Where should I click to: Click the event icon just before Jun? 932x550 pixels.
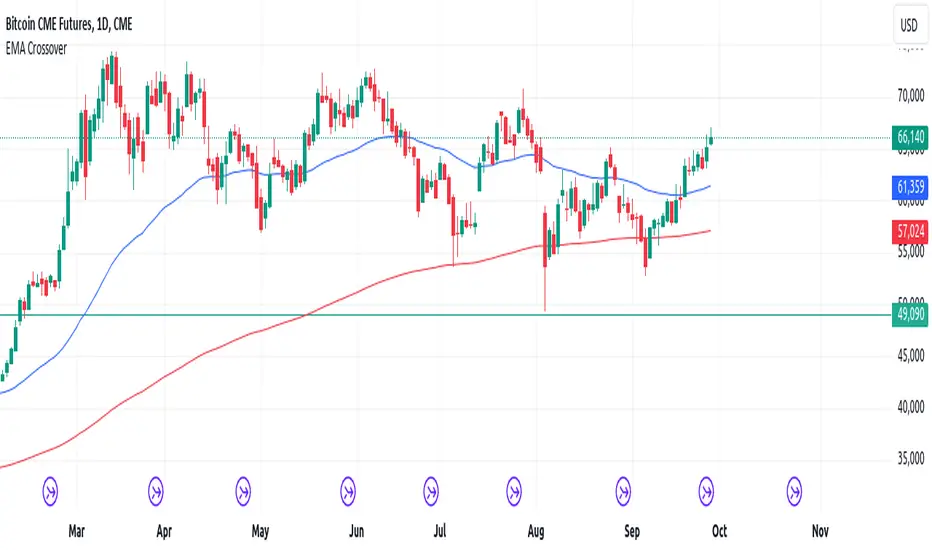(x=348, y=492)
